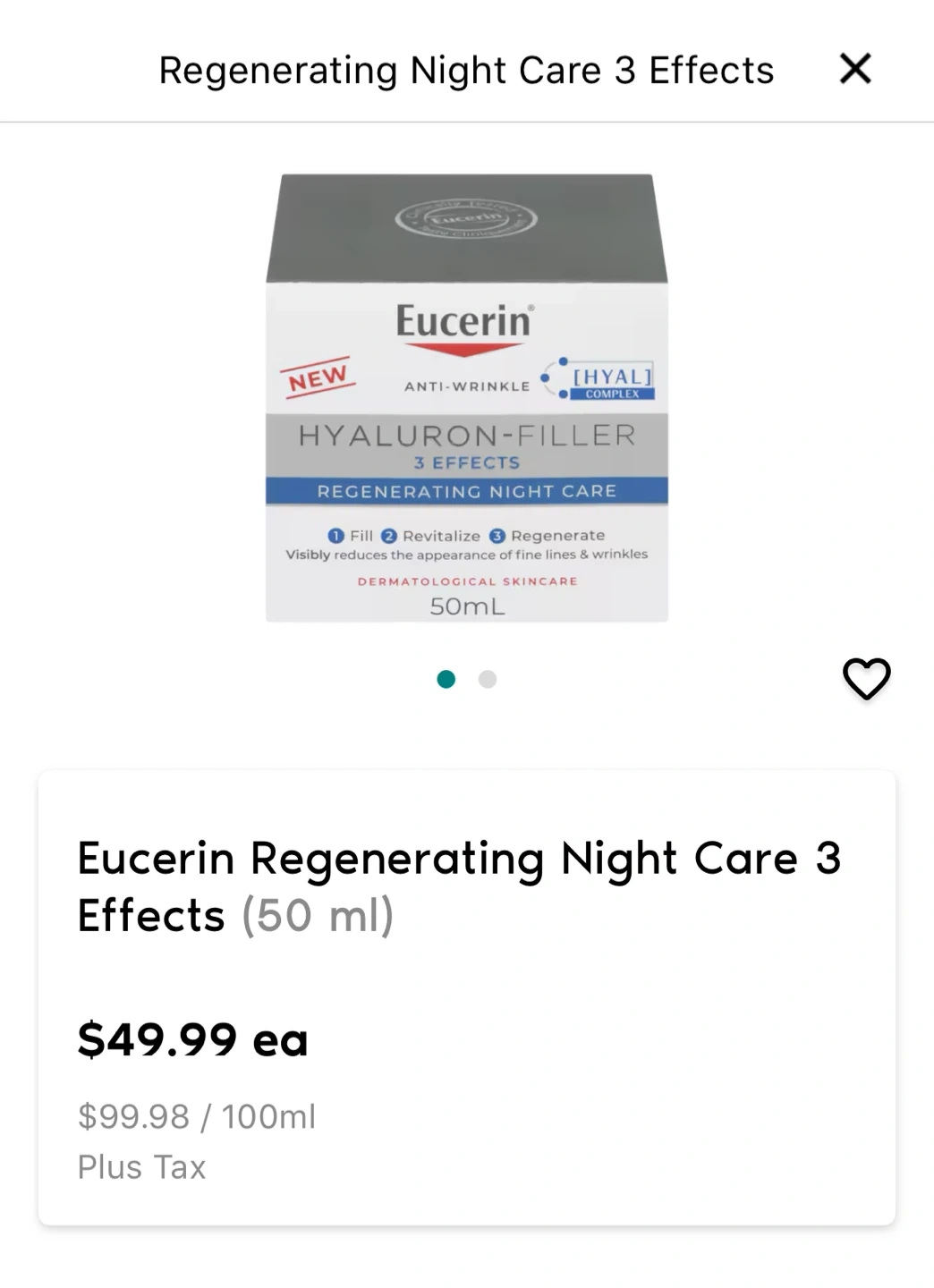The width and height of the screenshot is (934, 1288).
Task: Select the Eucerin Regenerating Night Care product name
Action: [x=459, y=886]
